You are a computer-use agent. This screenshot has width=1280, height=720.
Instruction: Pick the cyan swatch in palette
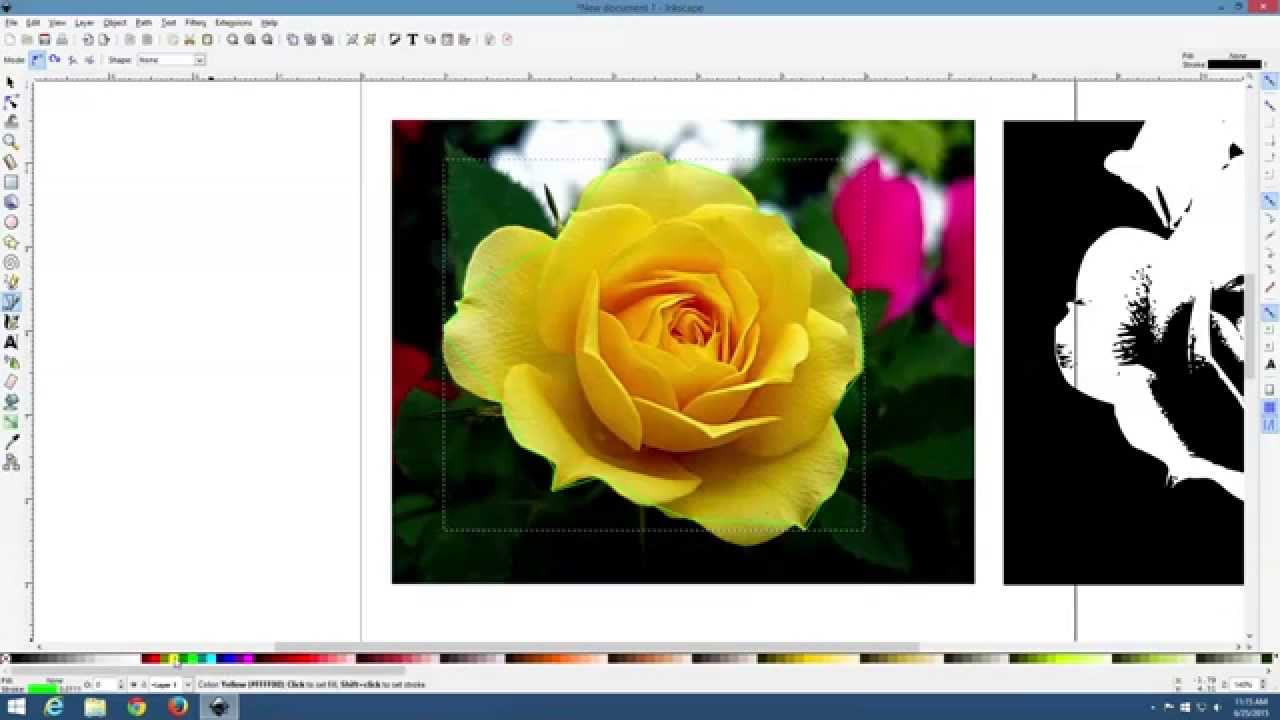pyautogui.click(x=211, y=659)
